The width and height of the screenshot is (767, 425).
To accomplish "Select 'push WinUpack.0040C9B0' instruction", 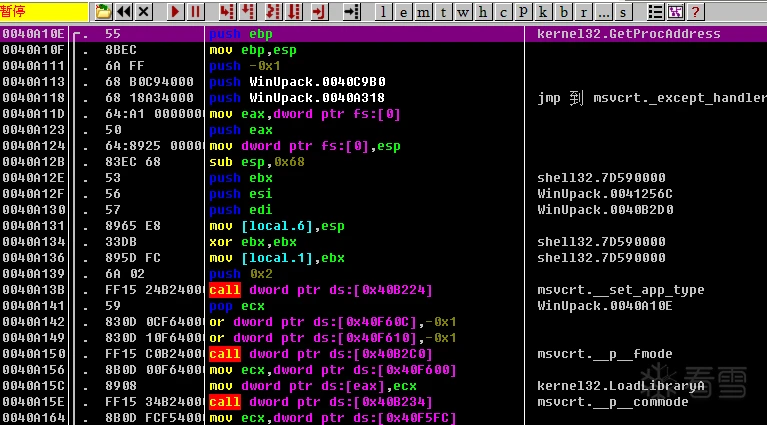I will click(x=297, y=82).
